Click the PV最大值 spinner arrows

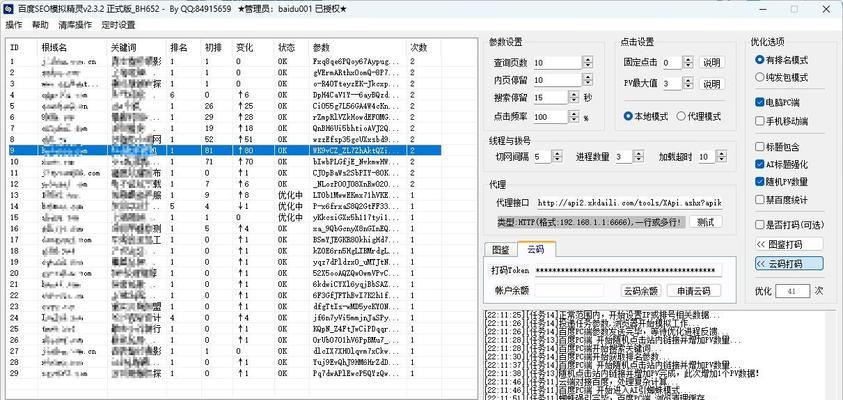click(688, 84)
